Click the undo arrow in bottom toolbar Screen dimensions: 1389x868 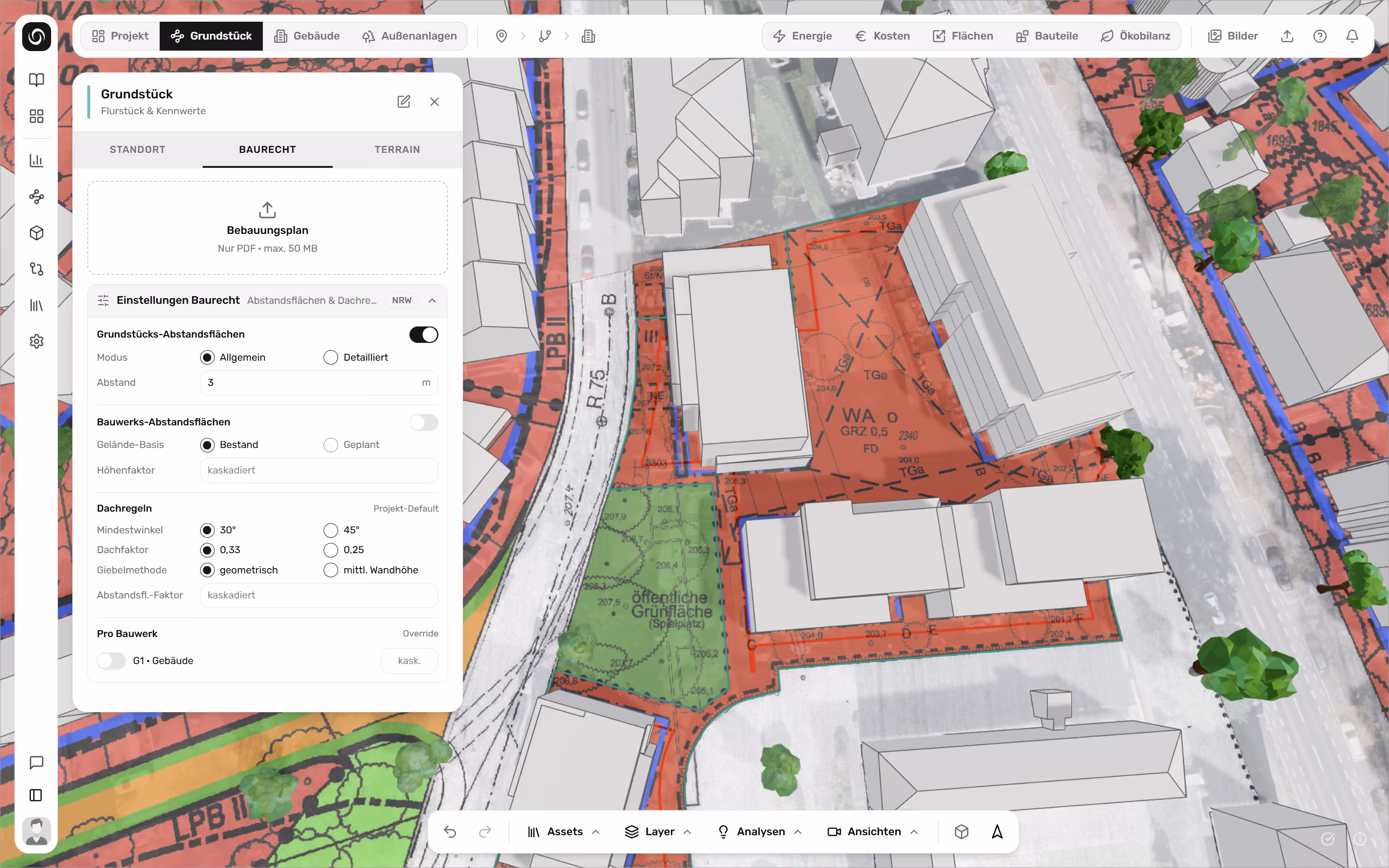[x=450, y=832]
